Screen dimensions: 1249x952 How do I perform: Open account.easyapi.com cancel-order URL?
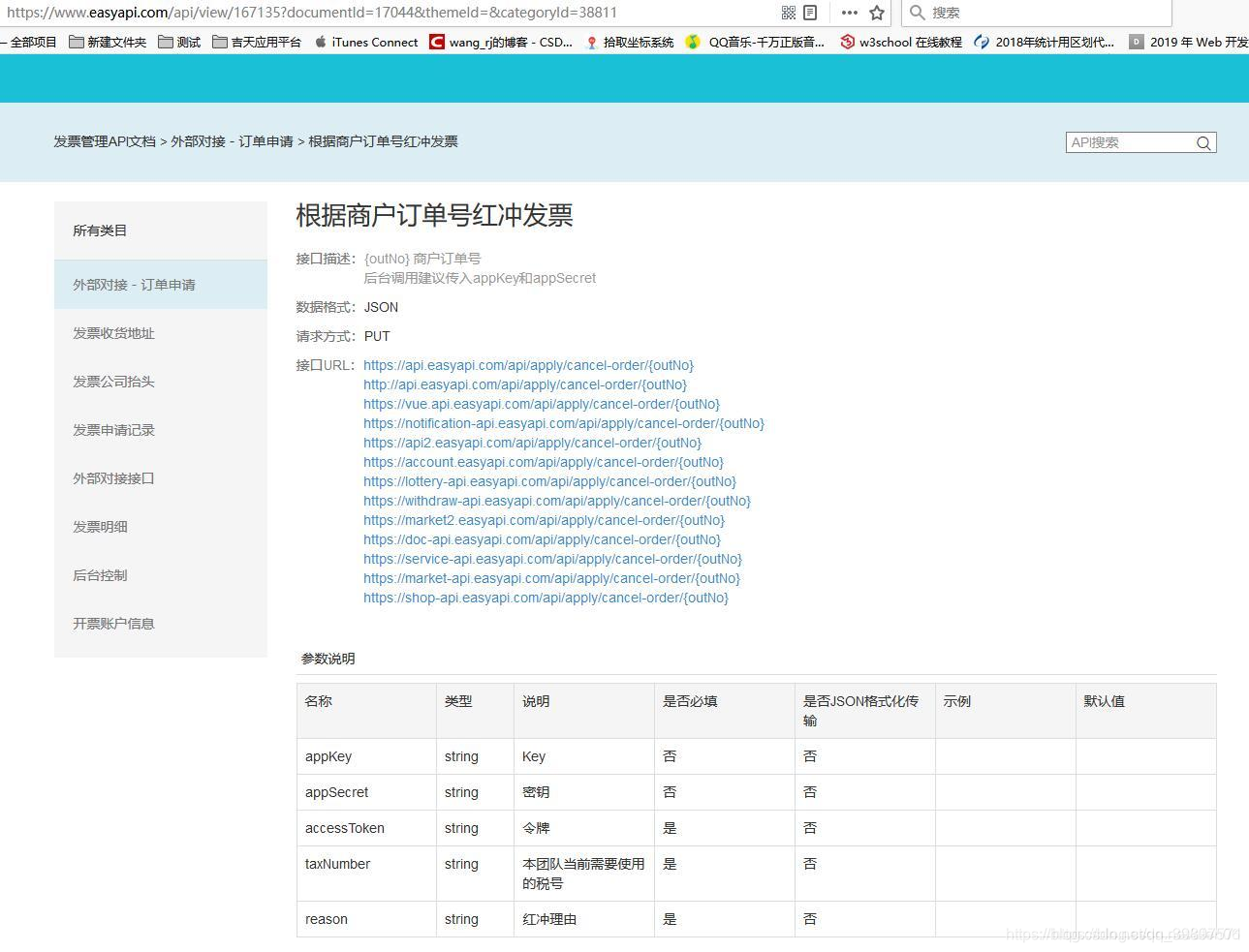point(544,462)
